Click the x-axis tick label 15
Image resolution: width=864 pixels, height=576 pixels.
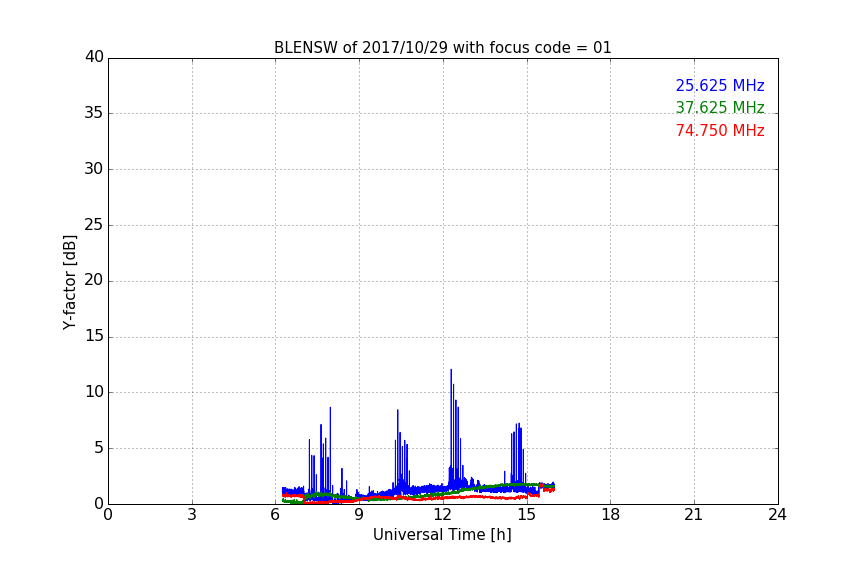[527, 515]
